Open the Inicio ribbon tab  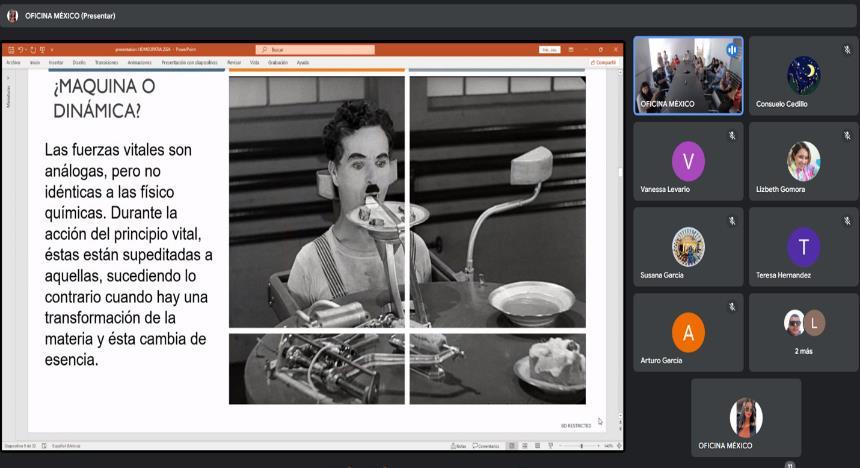(35, 63)
